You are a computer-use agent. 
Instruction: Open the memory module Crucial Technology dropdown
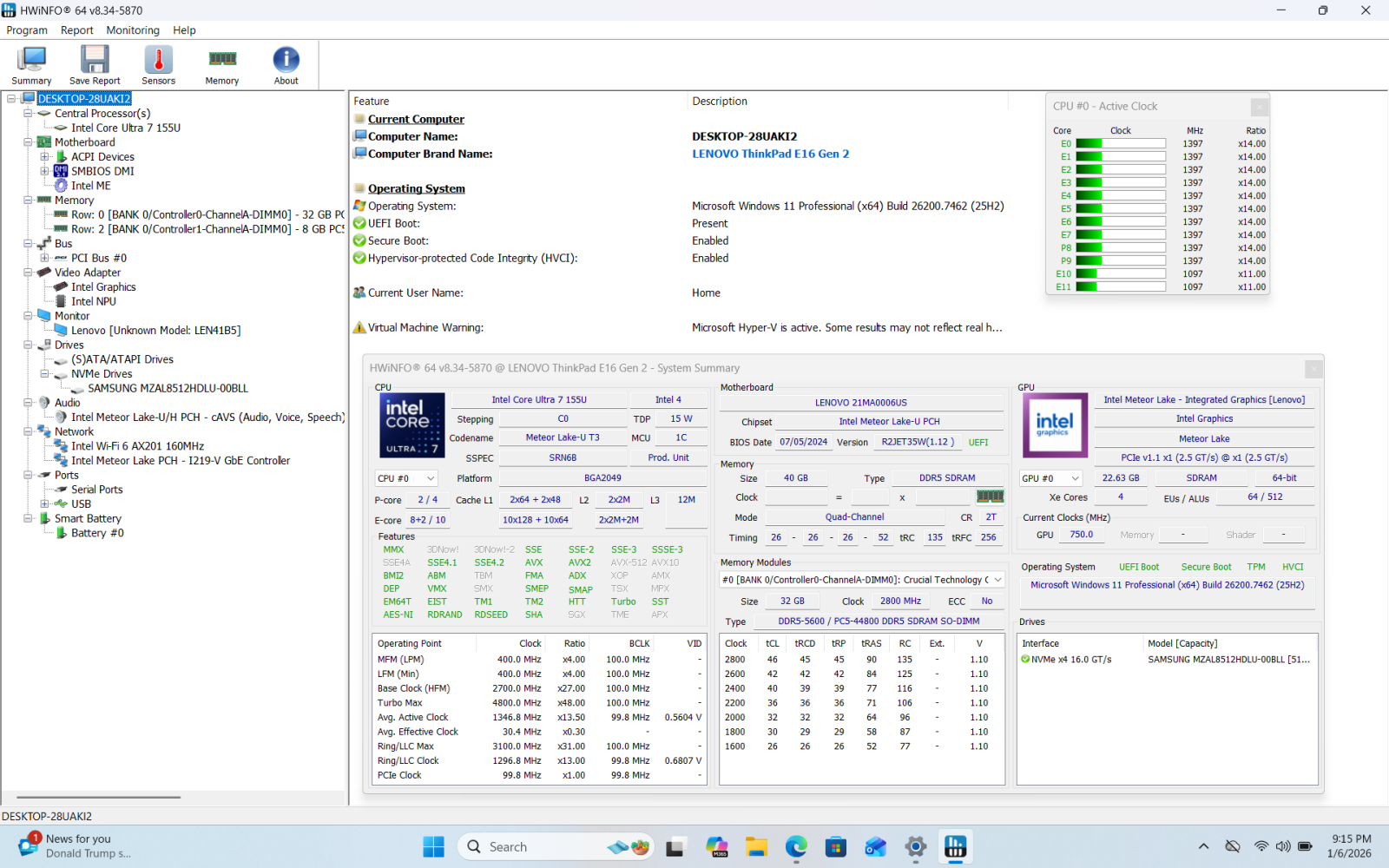(x=861, y=580)
